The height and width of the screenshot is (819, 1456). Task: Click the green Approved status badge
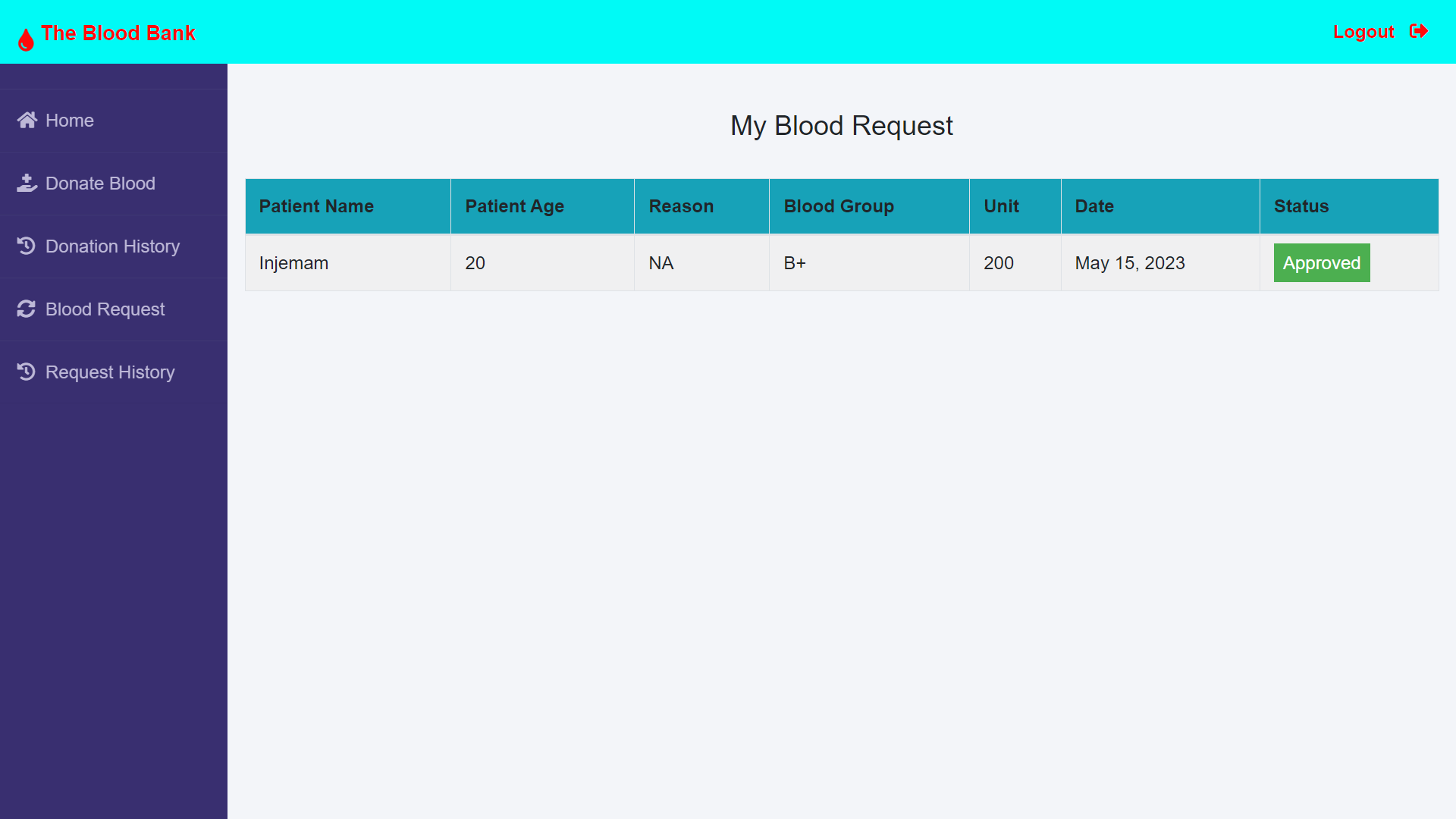click(1322, 262)
